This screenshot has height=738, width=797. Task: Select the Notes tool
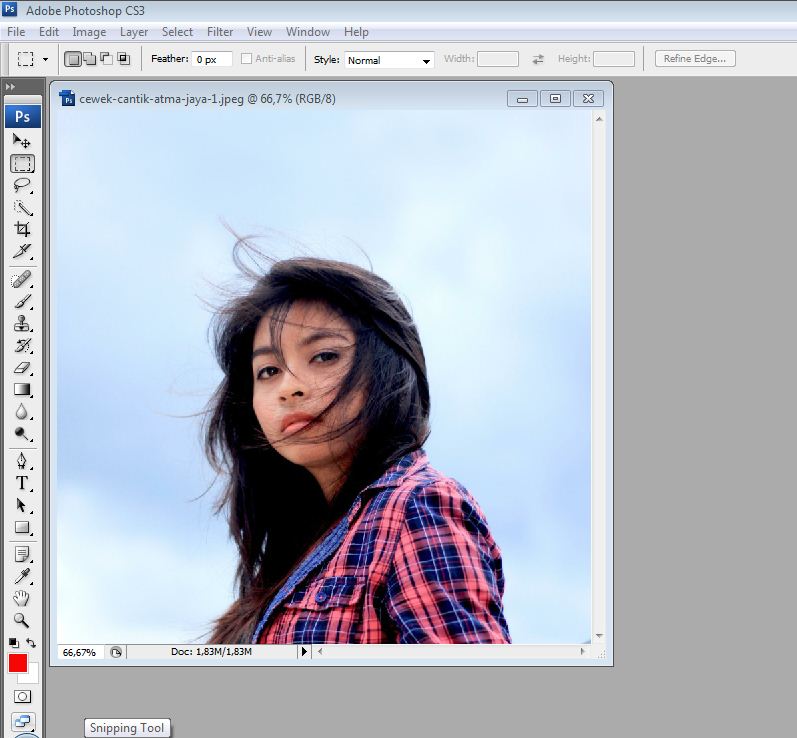click(x=22, y=555)
